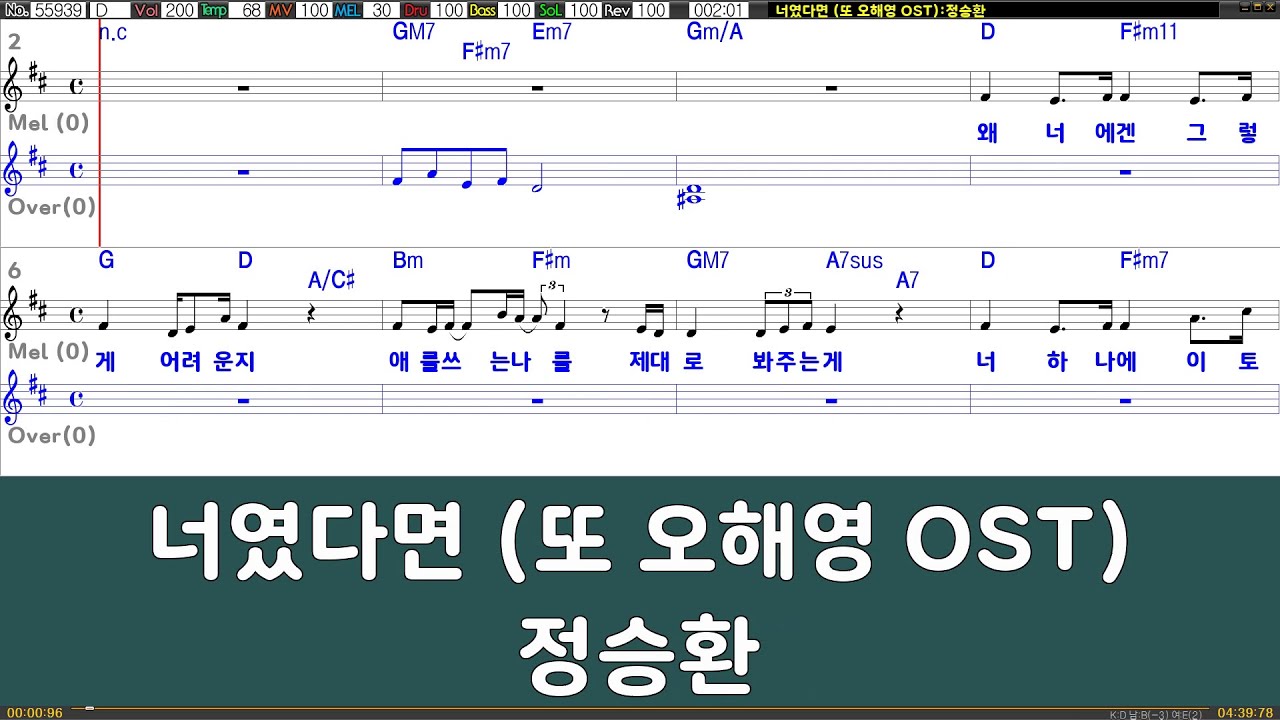Click the red Dru label
This screenshot has width=1280, height=720.
pos(415,10)
